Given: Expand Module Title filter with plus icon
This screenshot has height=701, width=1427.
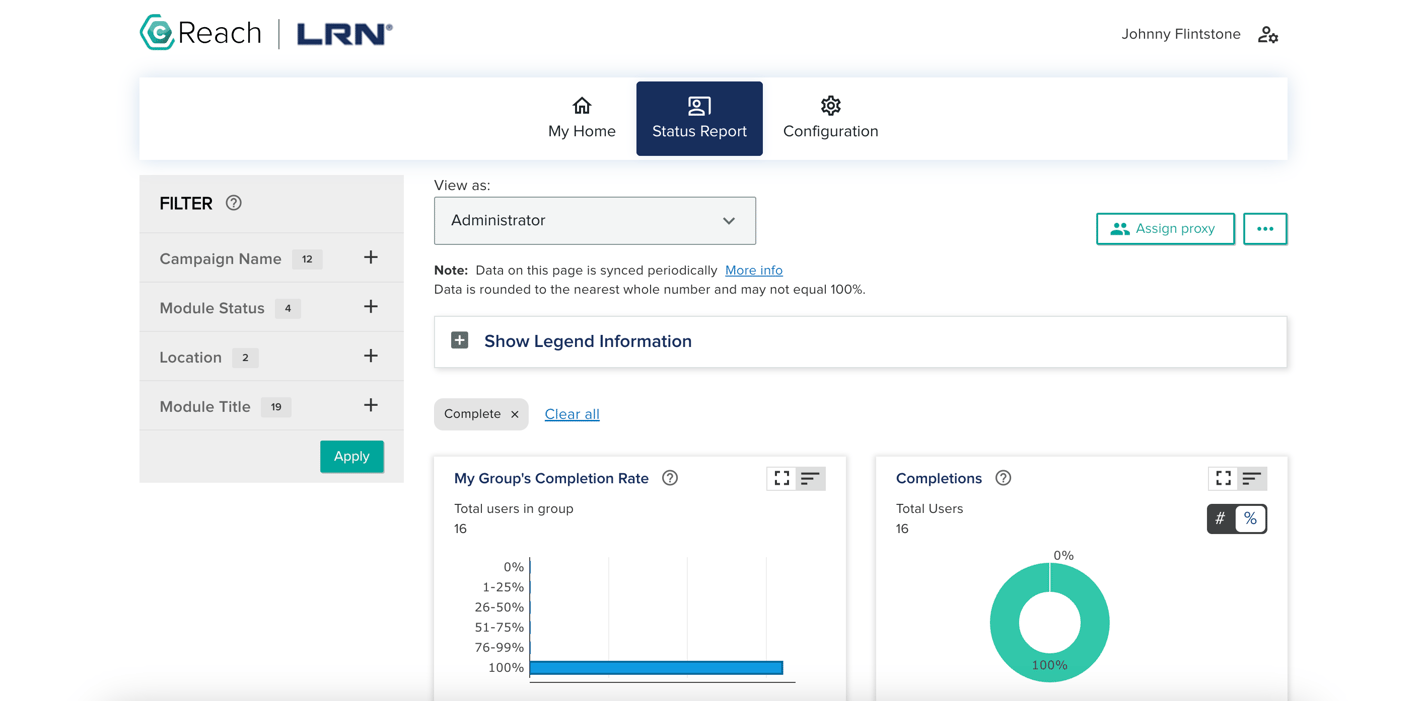Looking at the screenshot, I should point(371,405).
